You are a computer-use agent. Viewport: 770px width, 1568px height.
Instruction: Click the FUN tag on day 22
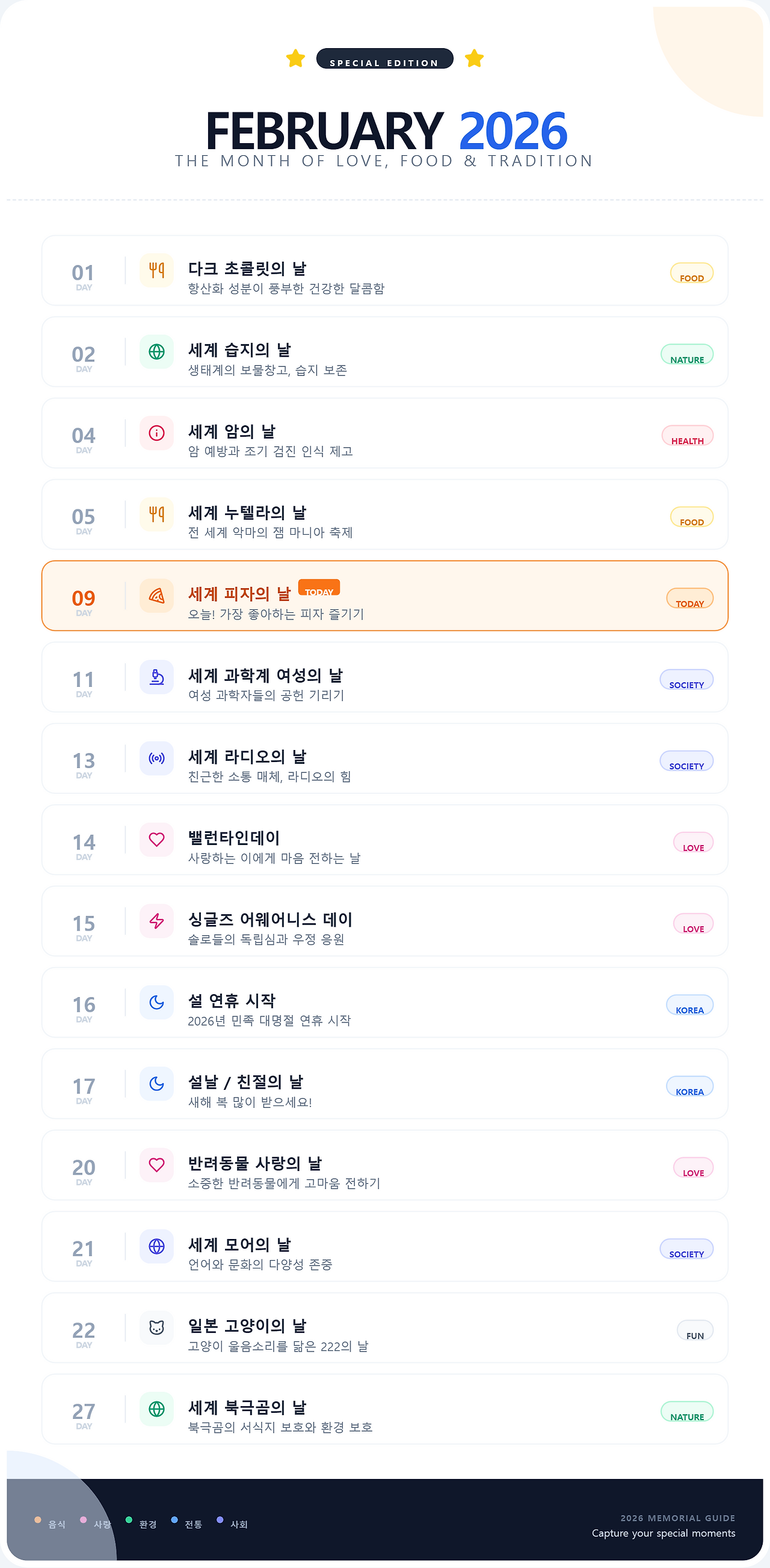click(695, 1330)
